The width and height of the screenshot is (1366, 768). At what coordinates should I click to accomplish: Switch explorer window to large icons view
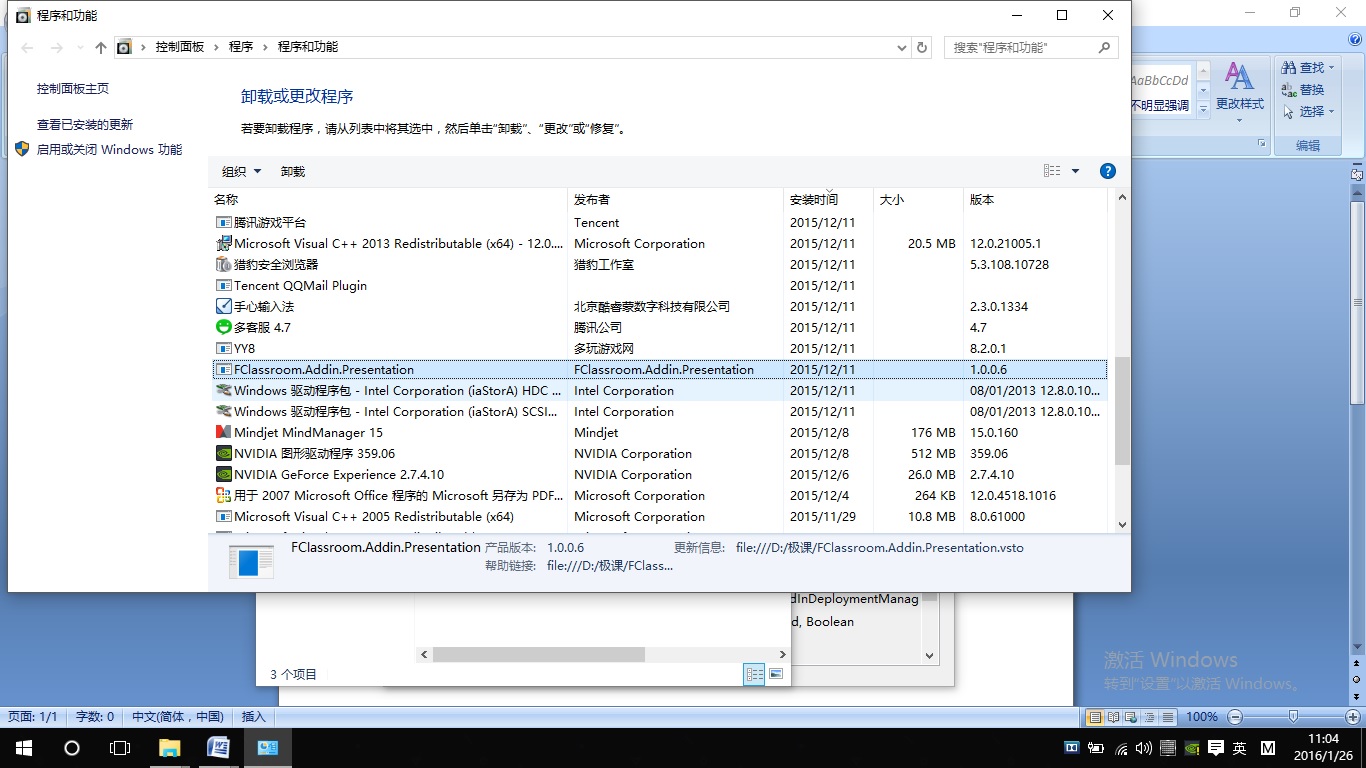[x=776, y=675]
